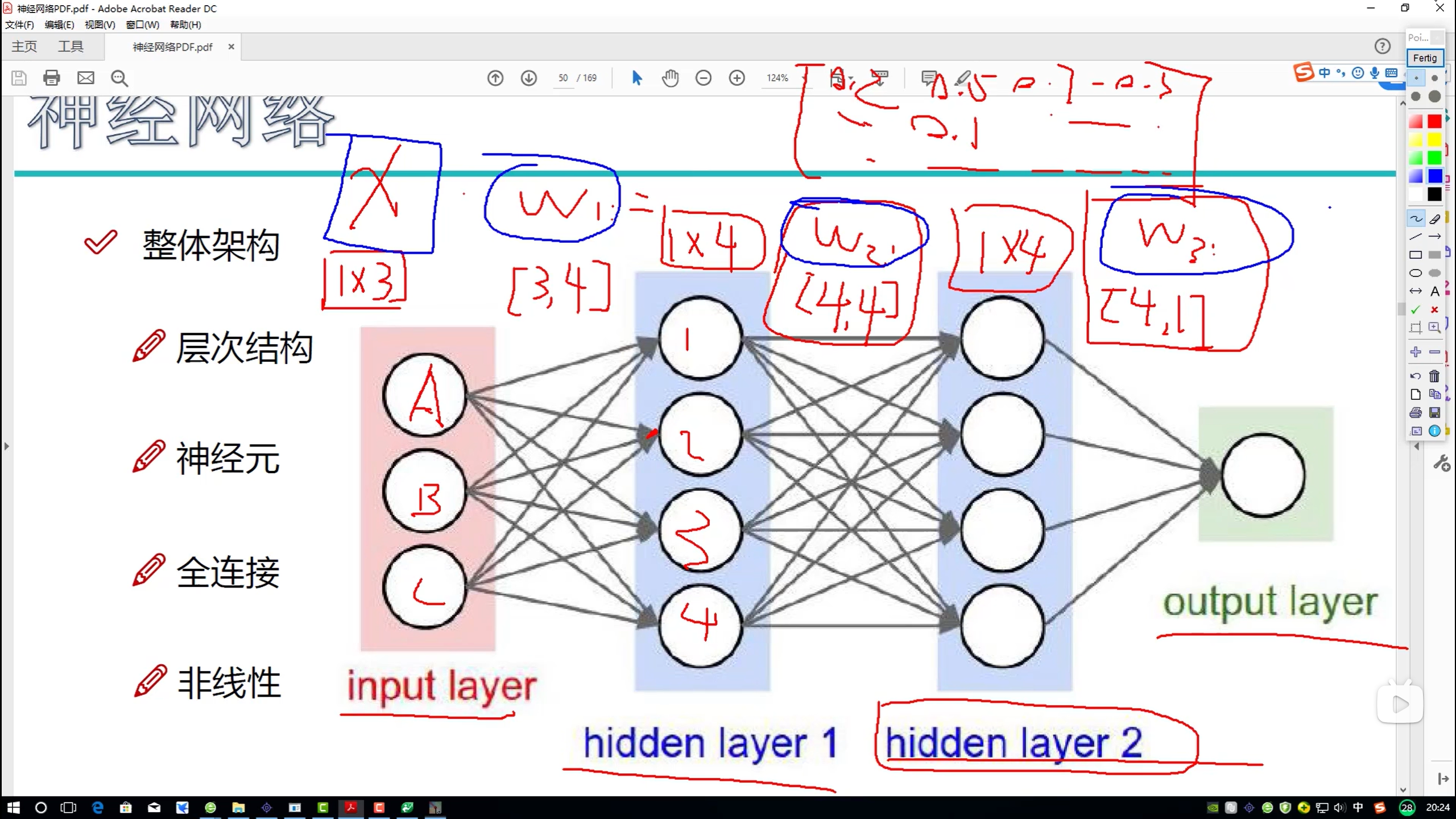Pick the solid red color swatch
Screen dimensions: 1456x819
coord(1434,122)
